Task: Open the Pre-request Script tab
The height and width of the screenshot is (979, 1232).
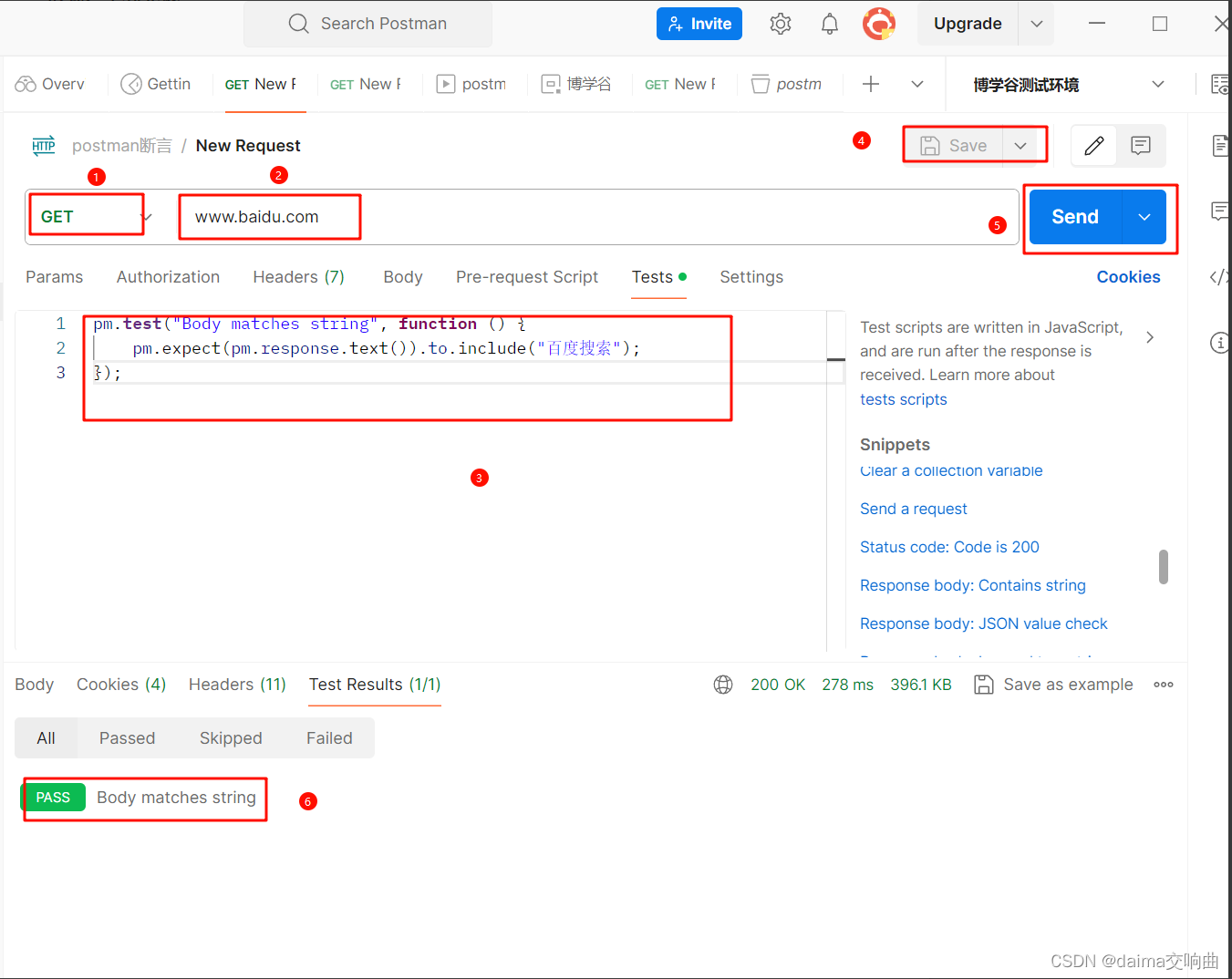Action: tap(527, 277)
